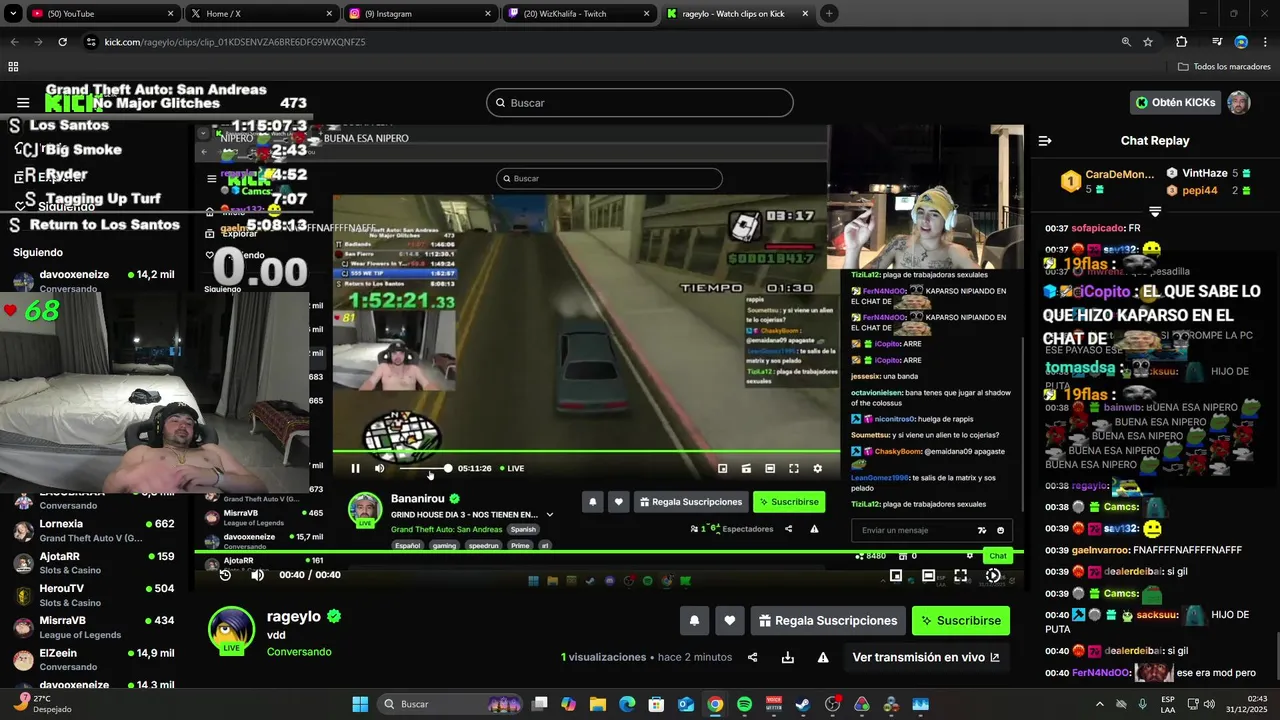
Task: Download the clip
Action: pyautogui.click(x=788, y=657)
